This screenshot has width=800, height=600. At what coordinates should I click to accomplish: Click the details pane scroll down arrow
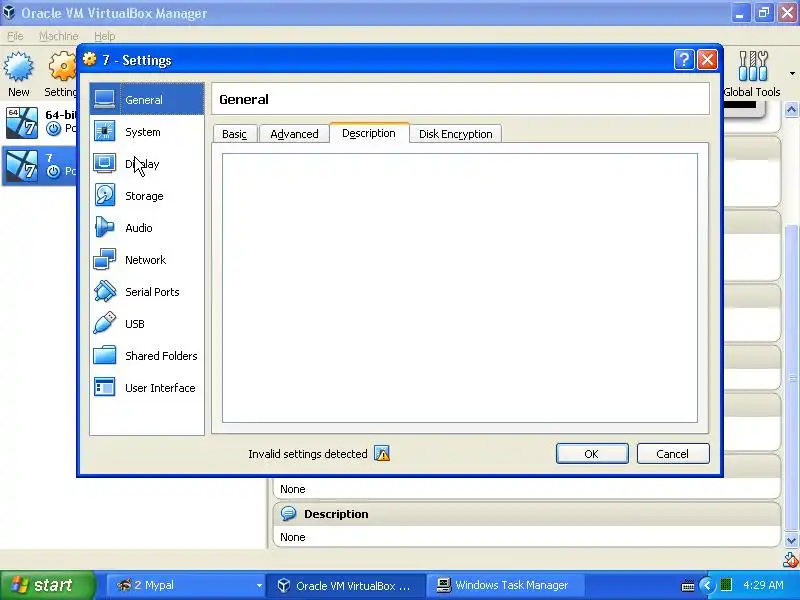[x=791, y=541]
